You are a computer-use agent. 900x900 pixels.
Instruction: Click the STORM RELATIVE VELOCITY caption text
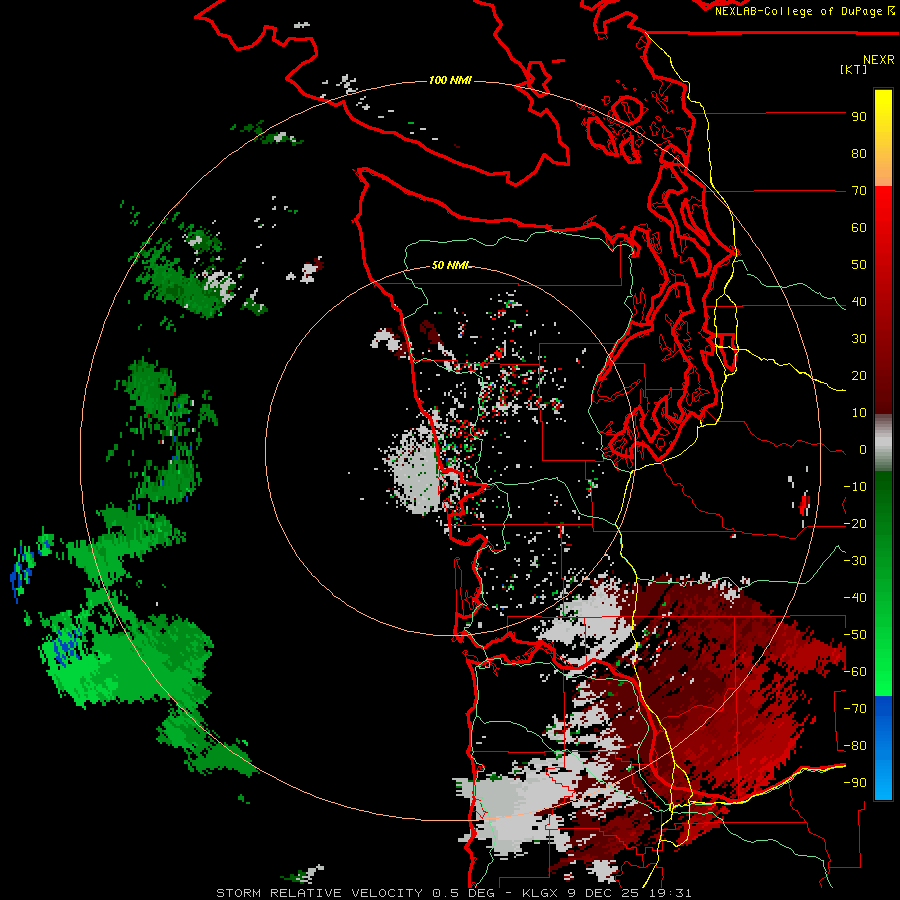click(x=319, y=893)
